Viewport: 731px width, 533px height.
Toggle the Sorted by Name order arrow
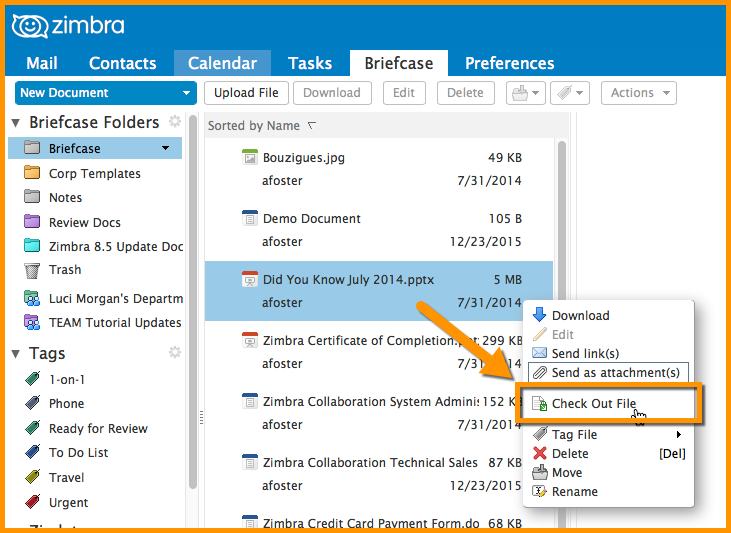click(x=312, y=125)
